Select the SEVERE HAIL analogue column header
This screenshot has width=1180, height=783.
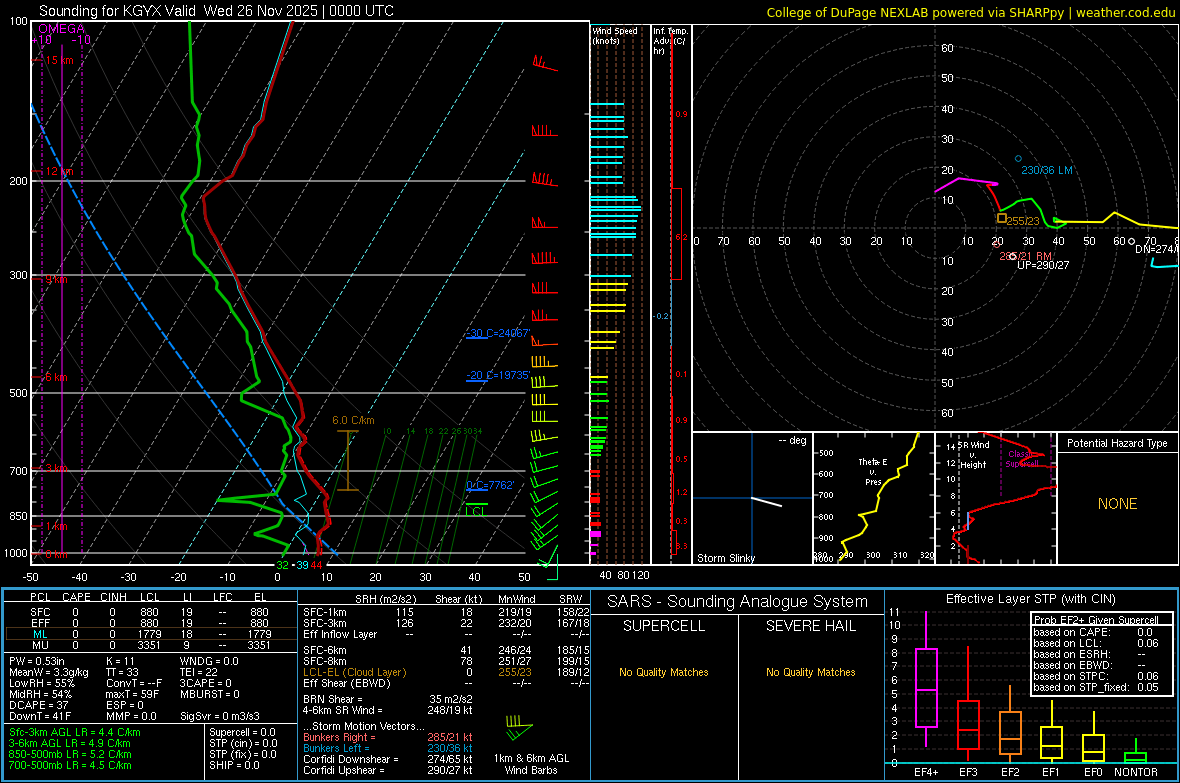pos(811,626)
